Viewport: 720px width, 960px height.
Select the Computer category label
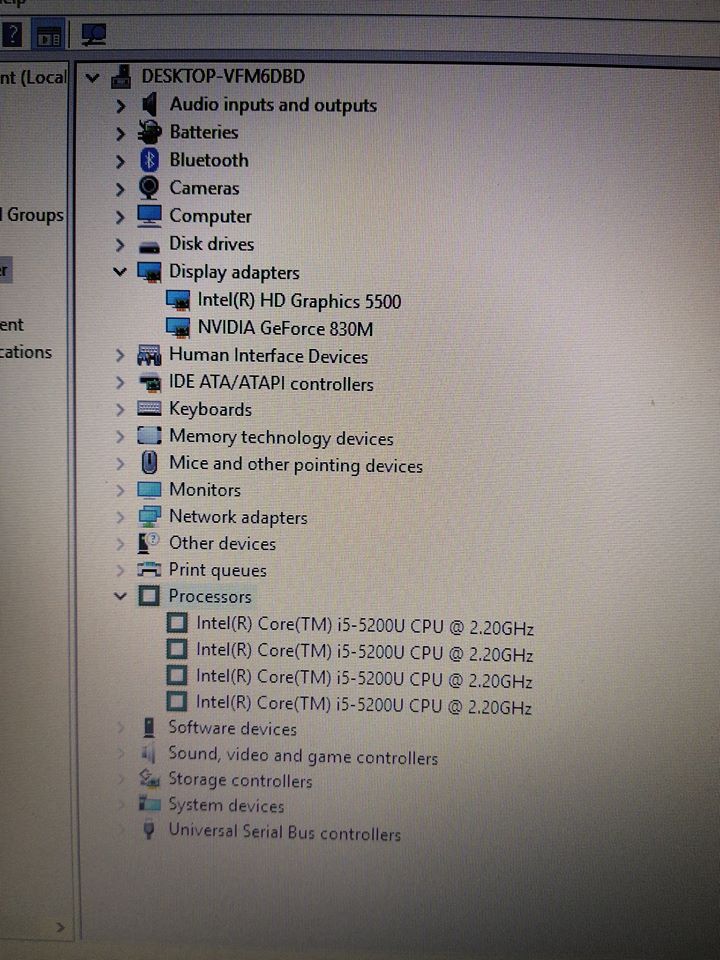pyautogui.click(x=210, y=216)
